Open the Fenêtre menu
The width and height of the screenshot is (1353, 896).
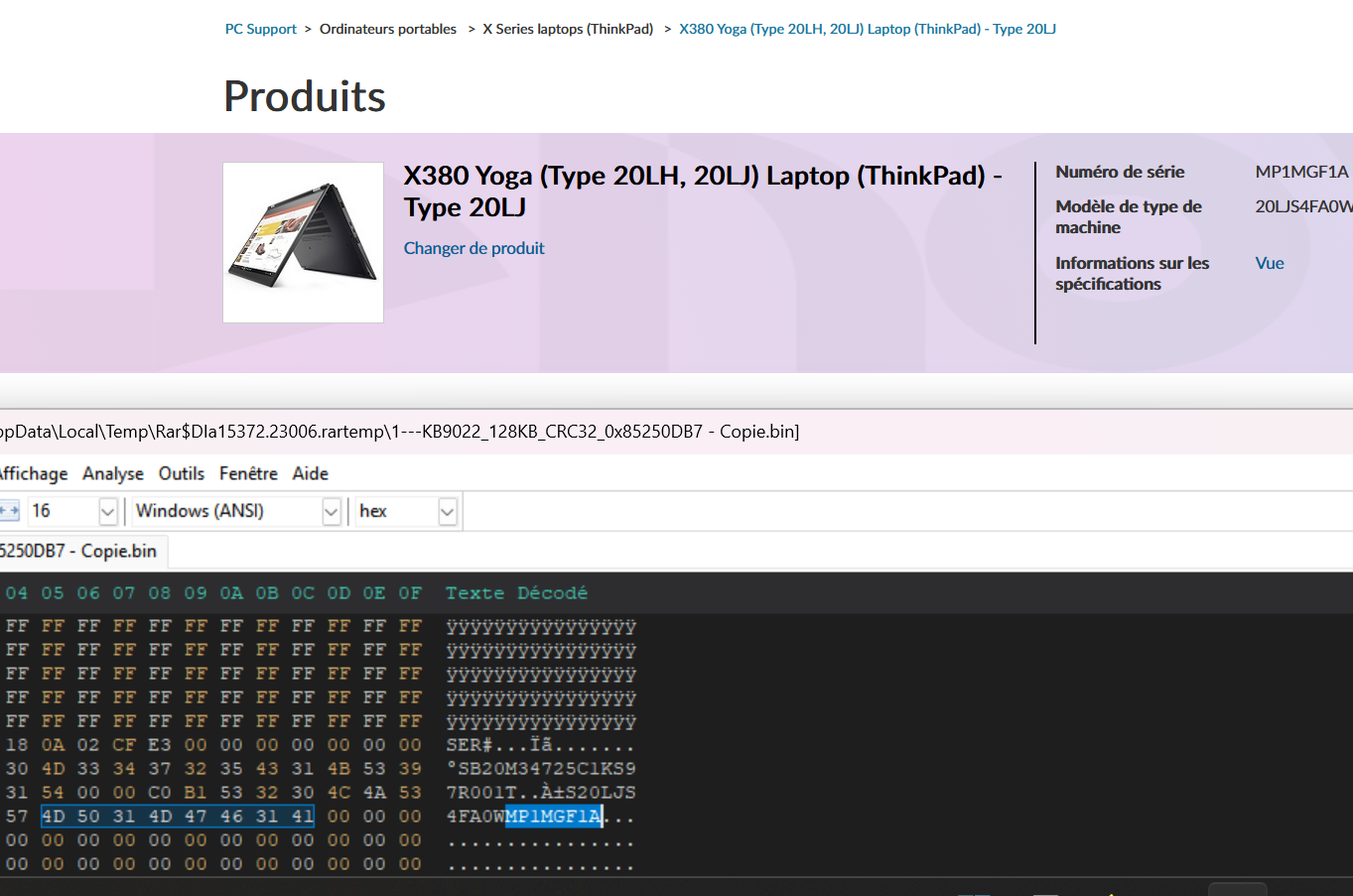coord(248,473)
